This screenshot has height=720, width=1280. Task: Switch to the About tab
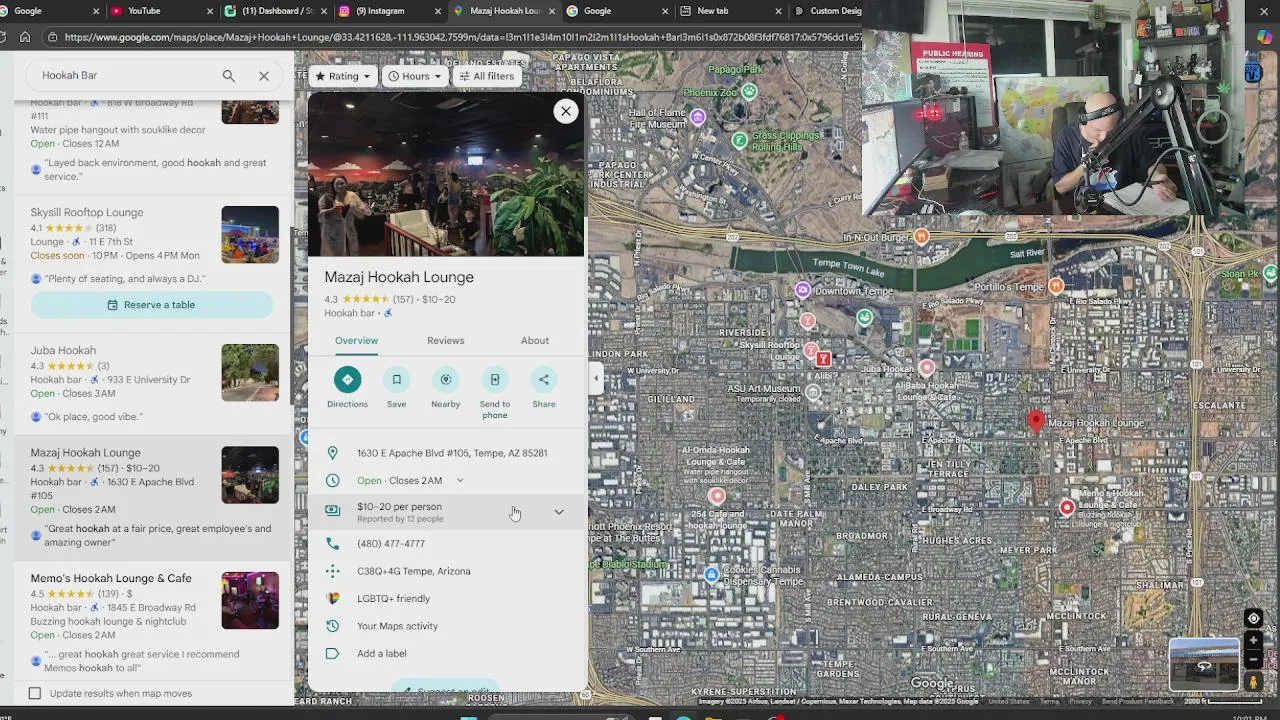pyautogui.click(x=535, y=341)
